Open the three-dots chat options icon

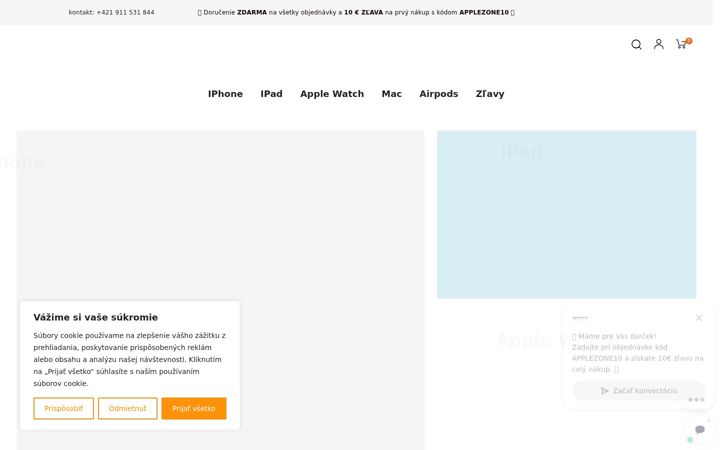(x=696, y=399)
